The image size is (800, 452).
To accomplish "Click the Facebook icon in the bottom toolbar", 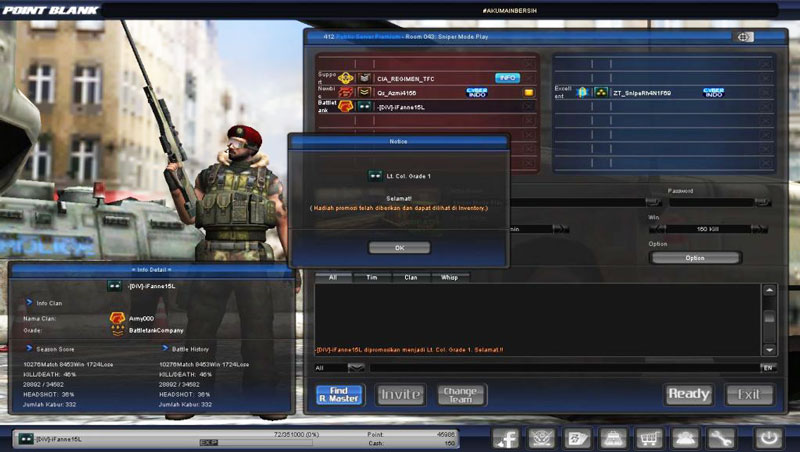I will pos(508,438).
